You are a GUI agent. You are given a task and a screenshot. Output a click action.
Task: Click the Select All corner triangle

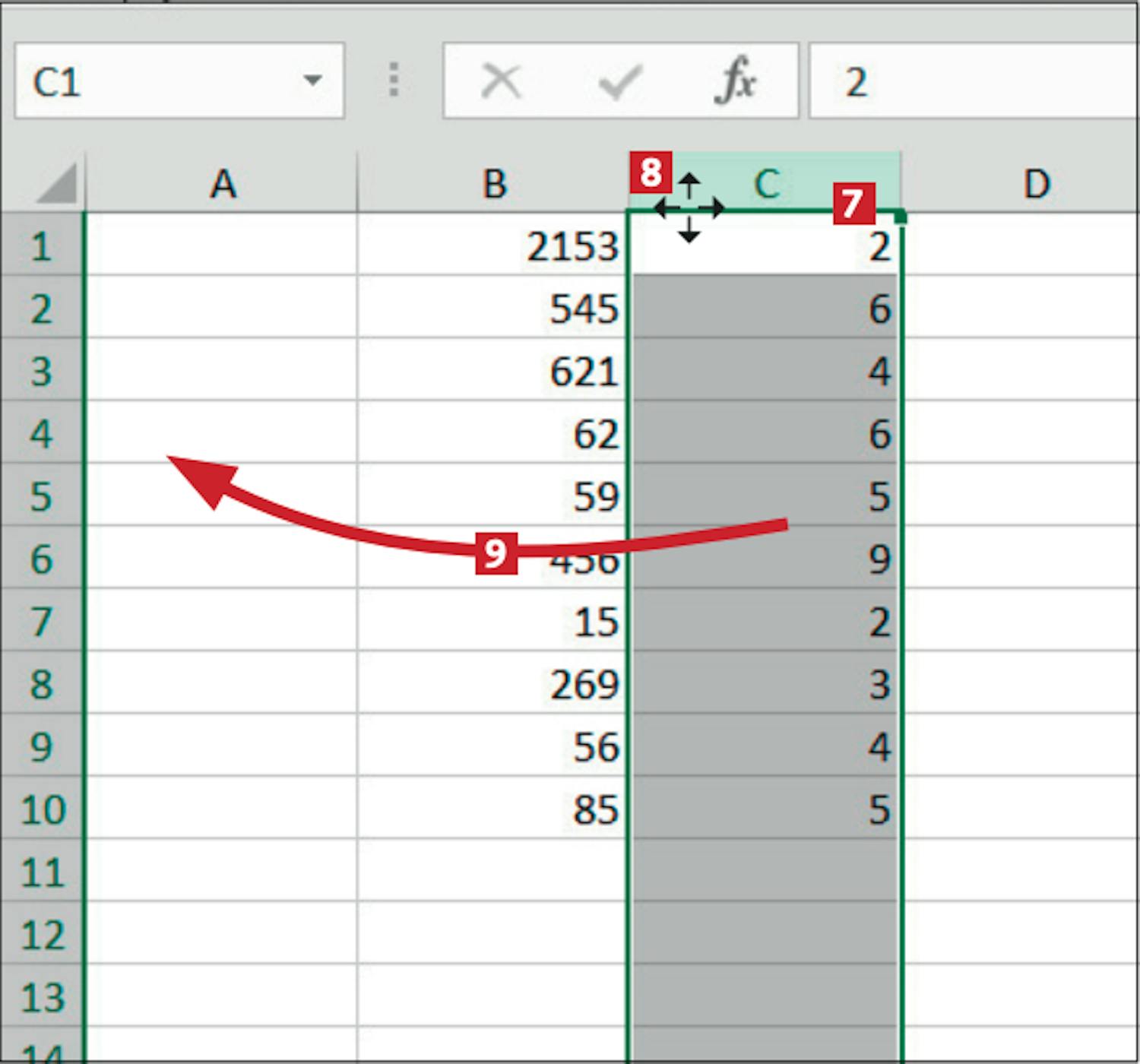click(x=56, y=183)
